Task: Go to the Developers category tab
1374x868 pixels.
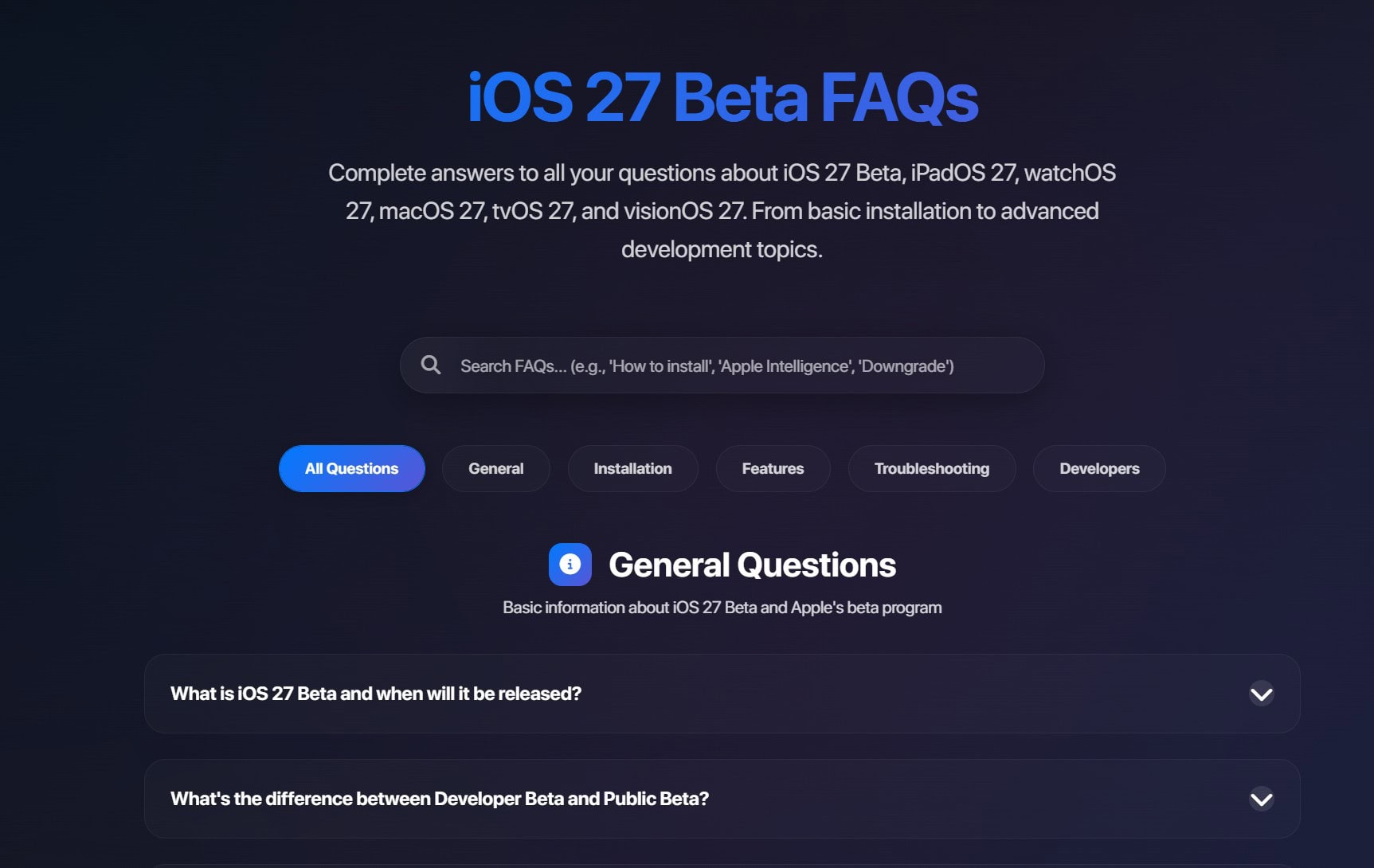Action: click(x=1098, y=469)
